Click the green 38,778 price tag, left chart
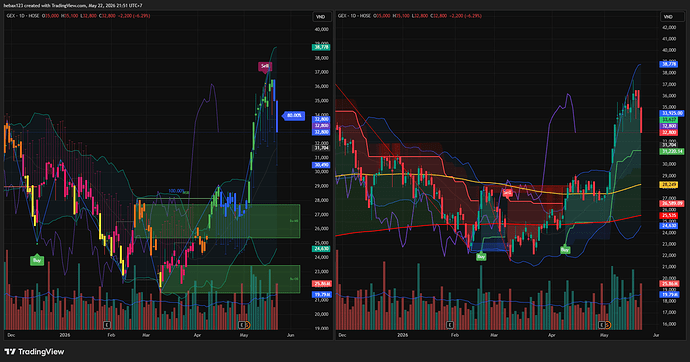The width and height of the screenshot is (690, 362). (321, 47)
